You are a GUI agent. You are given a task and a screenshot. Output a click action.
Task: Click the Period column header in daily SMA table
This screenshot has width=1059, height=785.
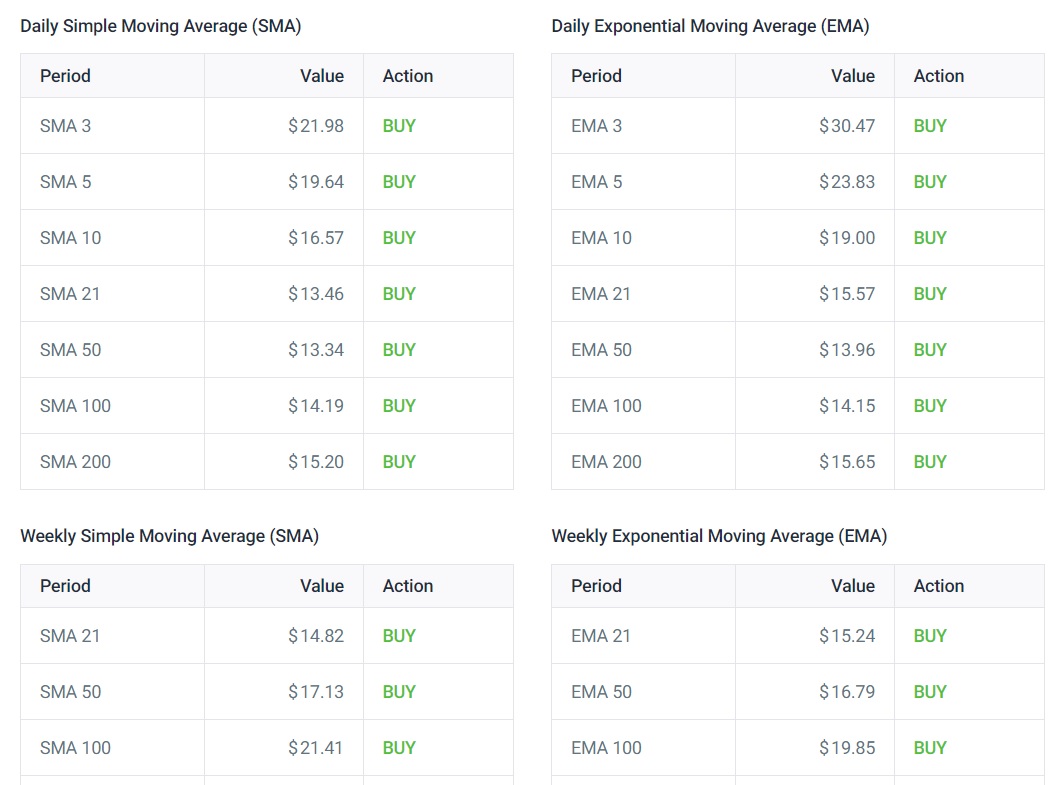[x=64, y=75]
